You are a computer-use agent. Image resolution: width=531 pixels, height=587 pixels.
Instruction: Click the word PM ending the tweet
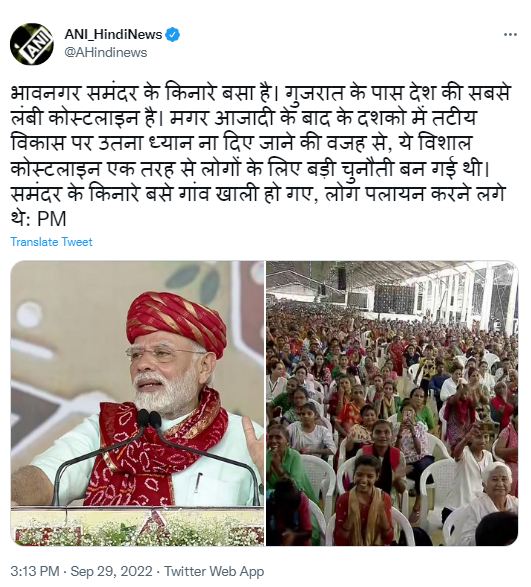[52, 219]
